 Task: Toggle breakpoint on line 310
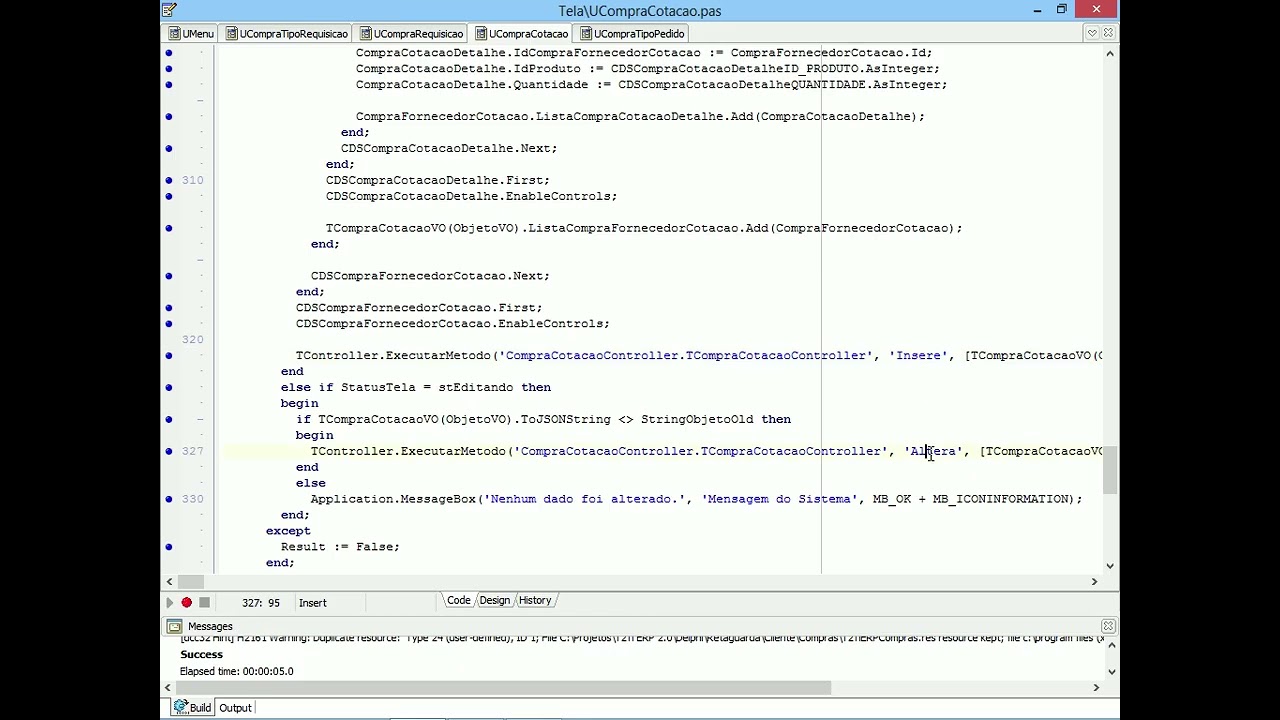[x=169, y=180]
